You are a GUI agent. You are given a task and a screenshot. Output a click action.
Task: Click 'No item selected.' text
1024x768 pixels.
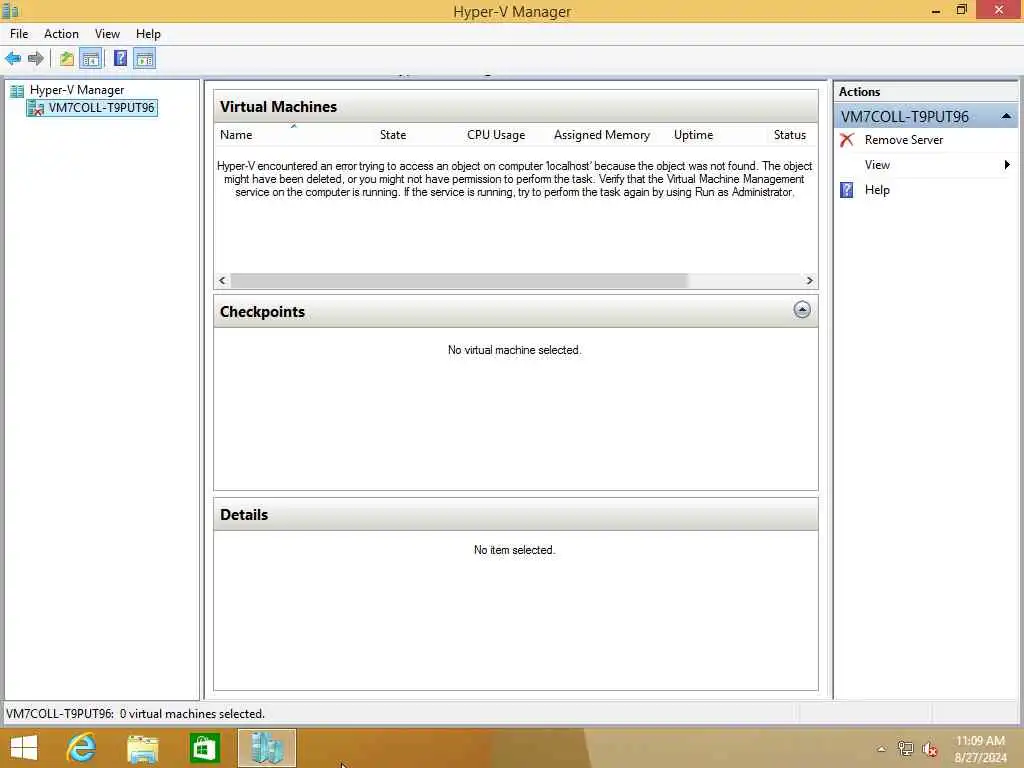click(x=515, y=550)
